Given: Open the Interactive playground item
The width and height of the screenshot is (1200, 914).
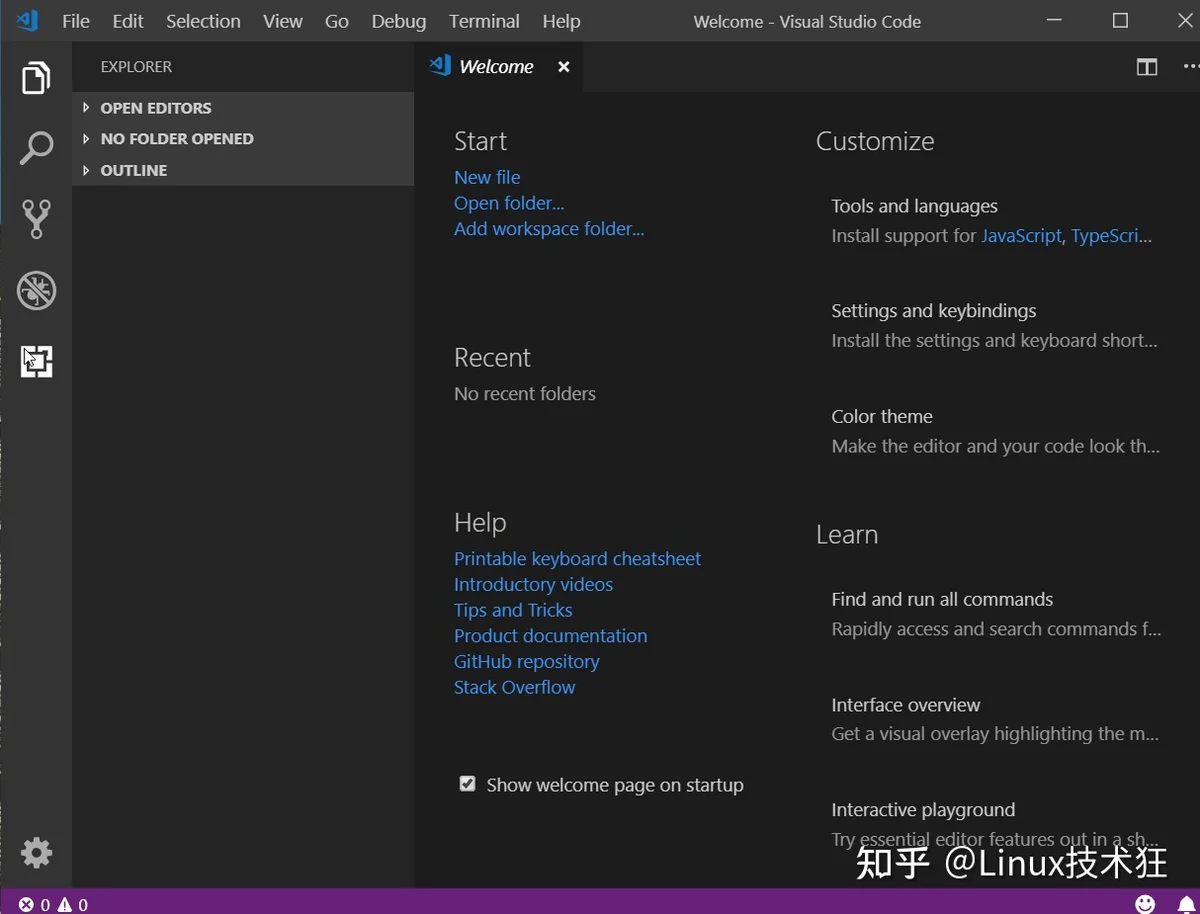Looking at the screenshot, I should coord(996,824).
